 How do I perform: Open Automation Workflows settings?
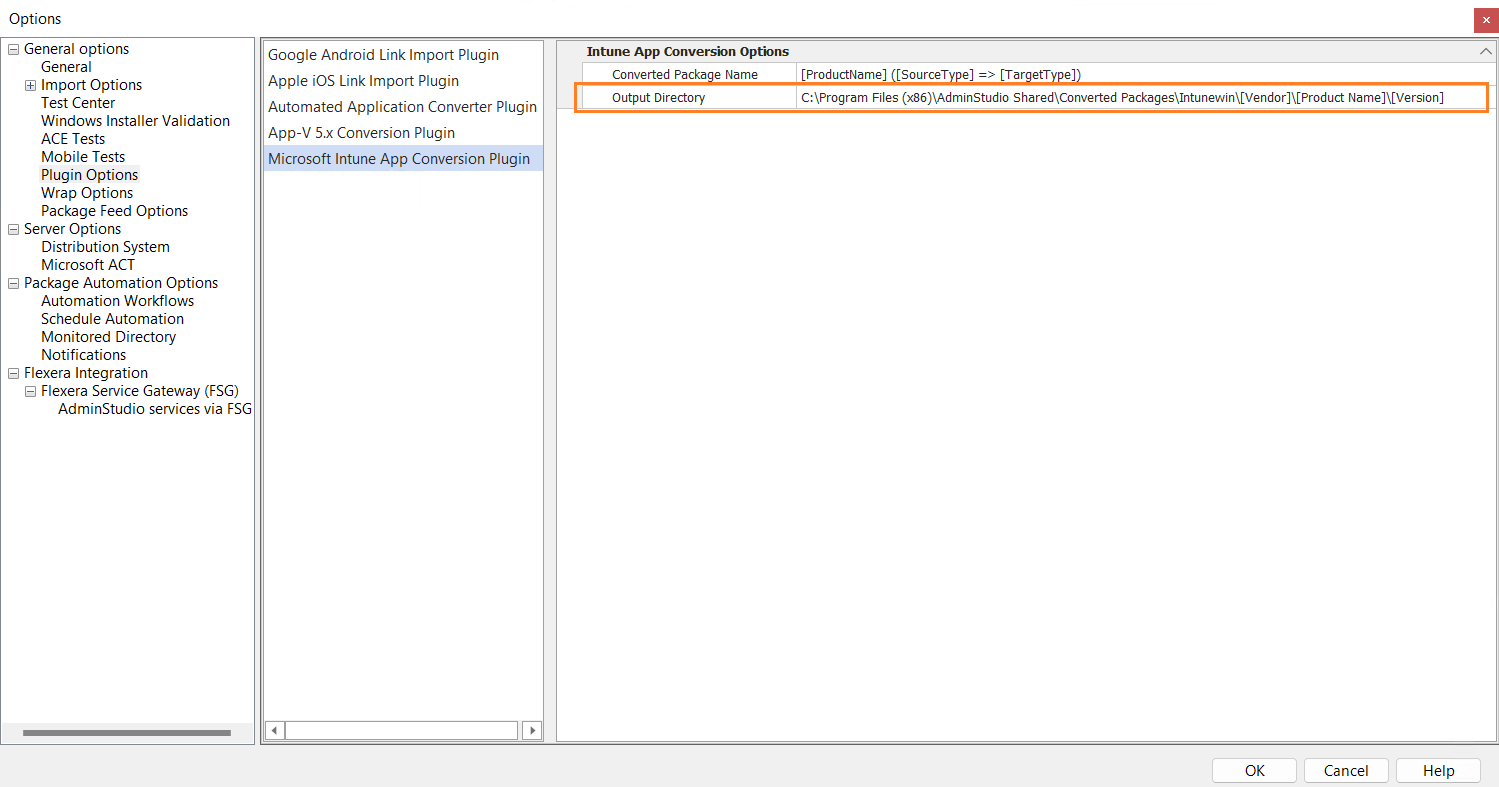coord(117,301)
